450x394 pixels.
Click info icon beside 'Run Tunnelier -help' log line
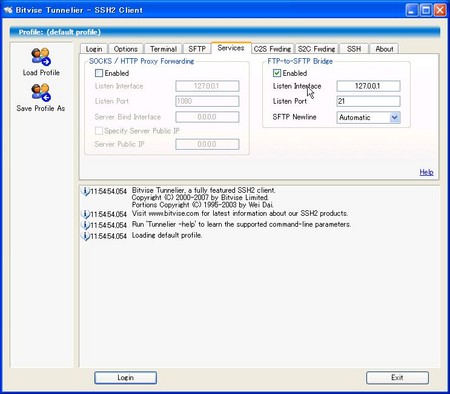pos(85,225)
